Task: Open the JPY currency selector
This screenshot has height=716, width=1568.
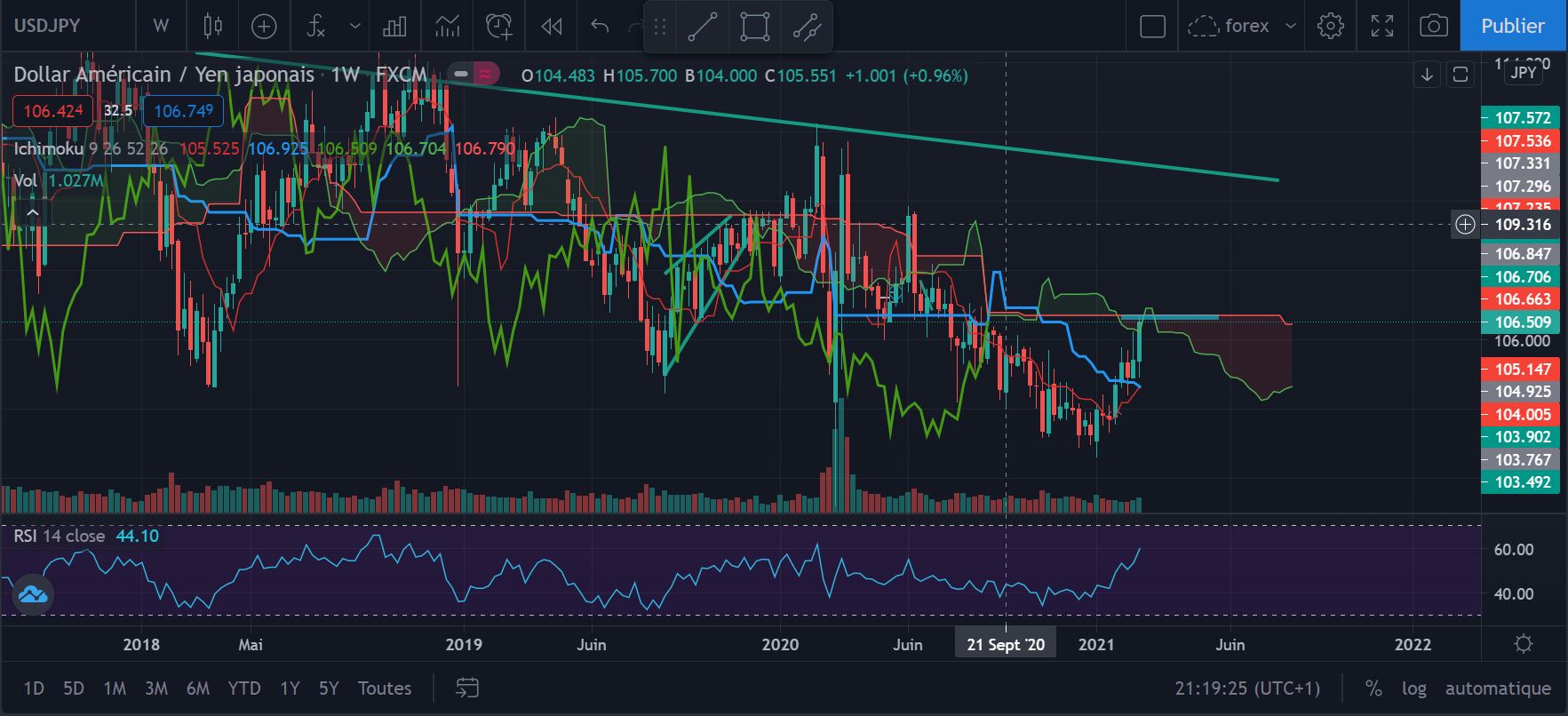Action: (x=1524, y=73)
